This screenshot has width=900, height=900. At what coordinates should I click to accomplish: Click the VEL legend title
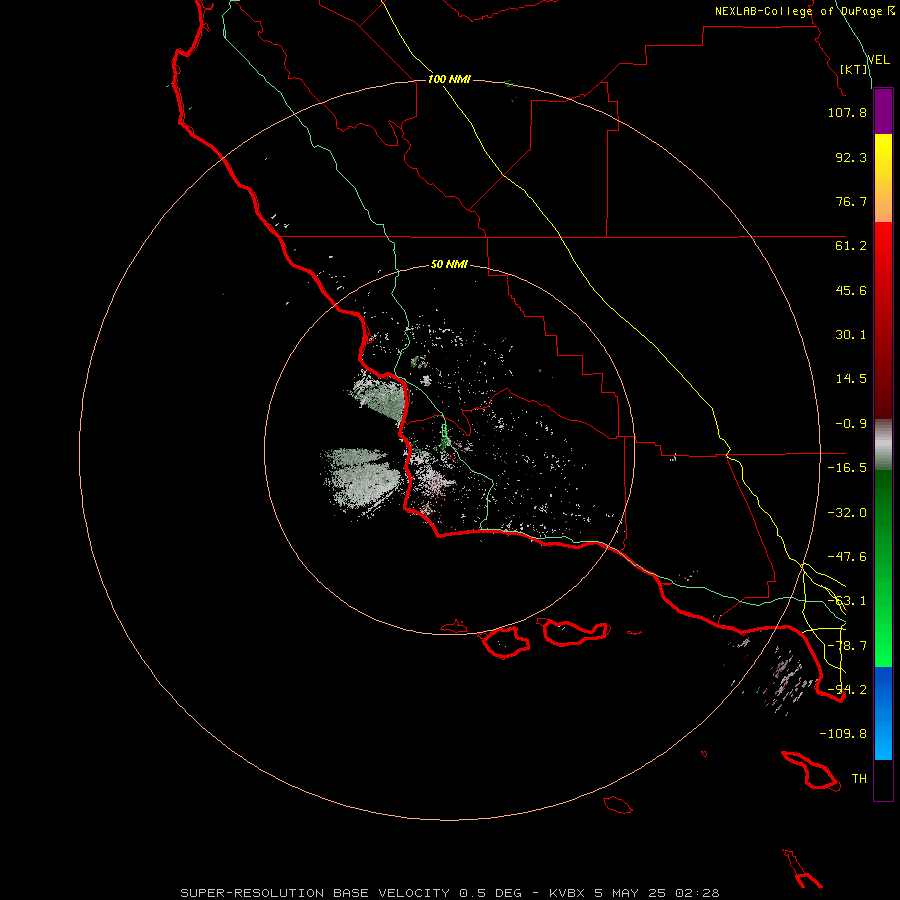[878, 59]
